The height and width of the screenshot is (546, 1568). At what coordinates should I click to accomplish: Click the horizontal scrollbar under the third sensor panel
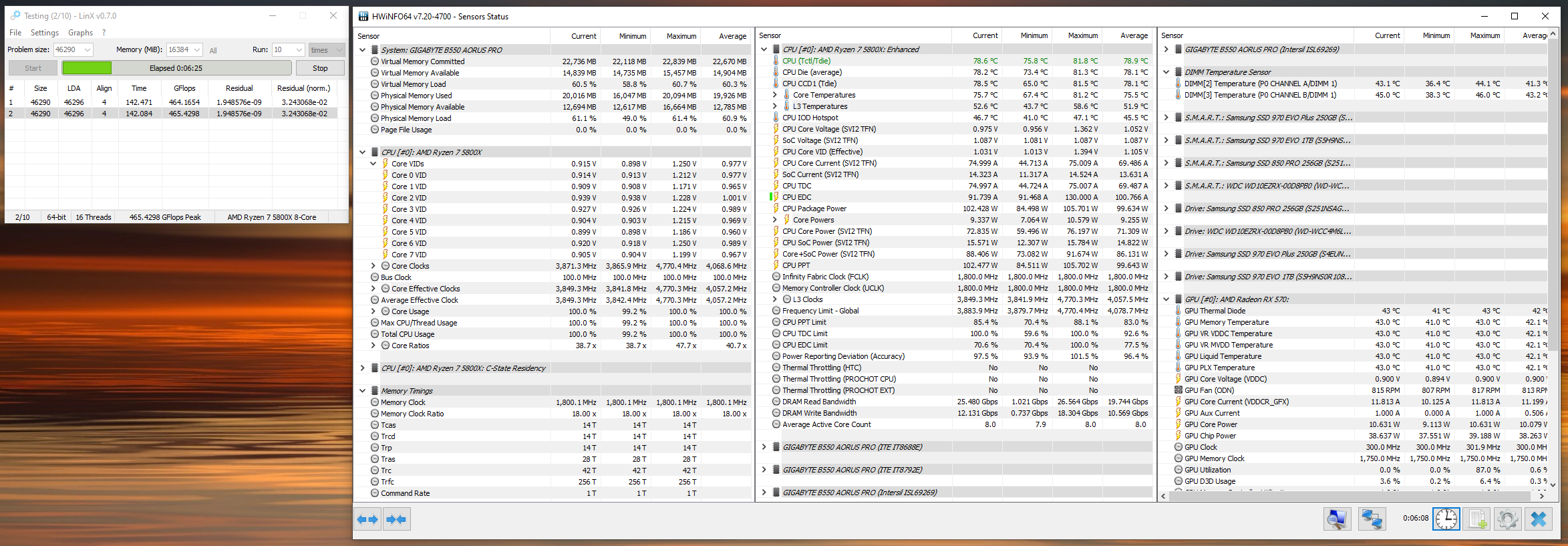click(1350, 496)
